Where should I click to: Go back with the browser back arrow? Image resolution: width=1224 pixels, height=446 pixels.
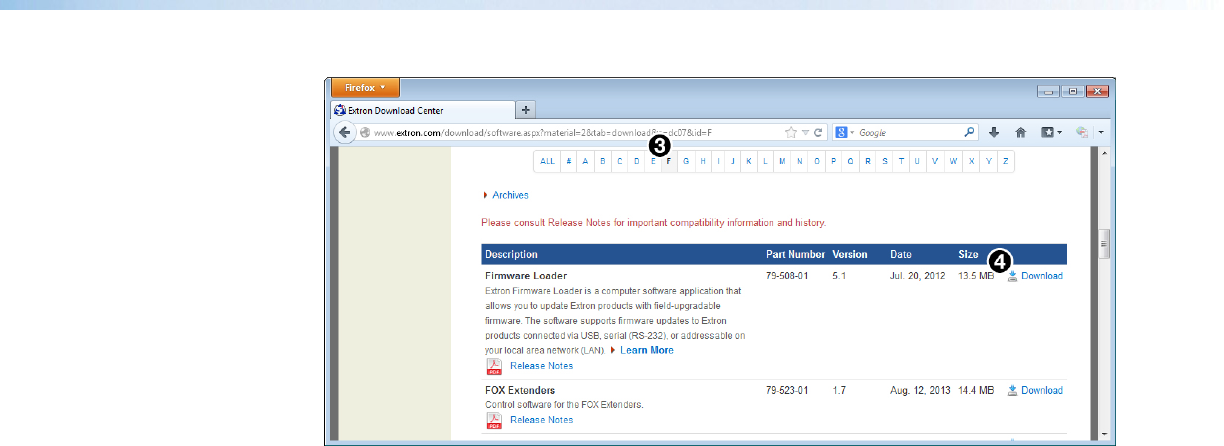coord(344,132)
